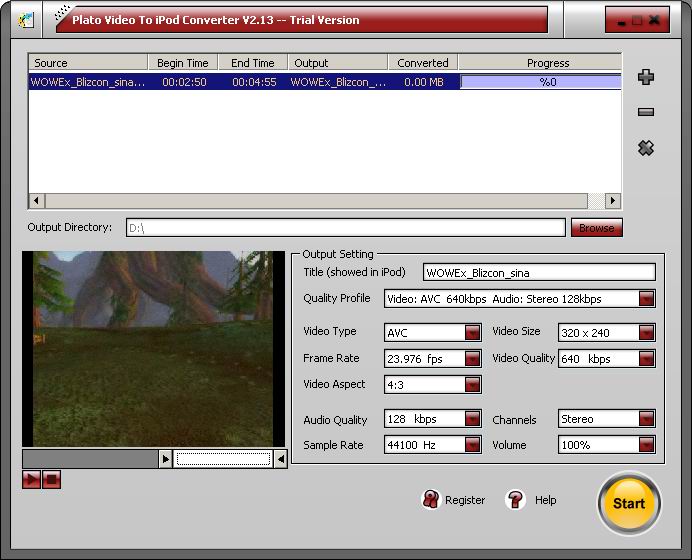Screen dimensions: 692x560
Task: Click the Title (showed in iPod) field
Action: point(539,273)
